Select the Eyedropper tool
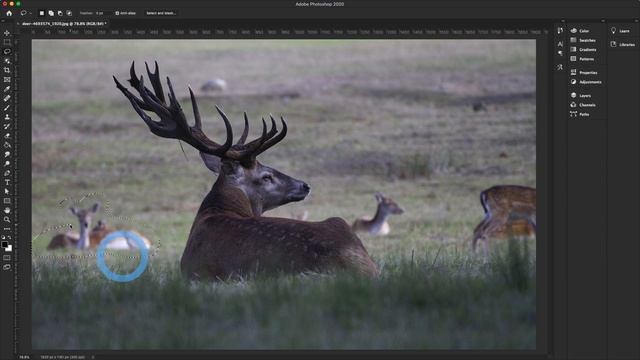The image size is (640, 360). 7,89
